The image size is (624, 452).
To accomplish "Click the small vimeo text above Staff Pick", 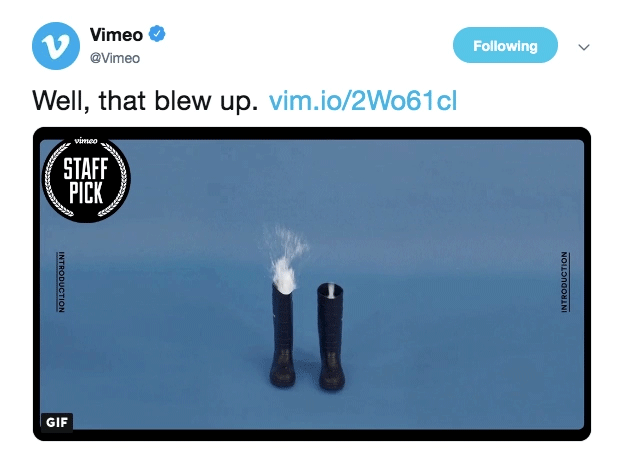I will [86, 141].
